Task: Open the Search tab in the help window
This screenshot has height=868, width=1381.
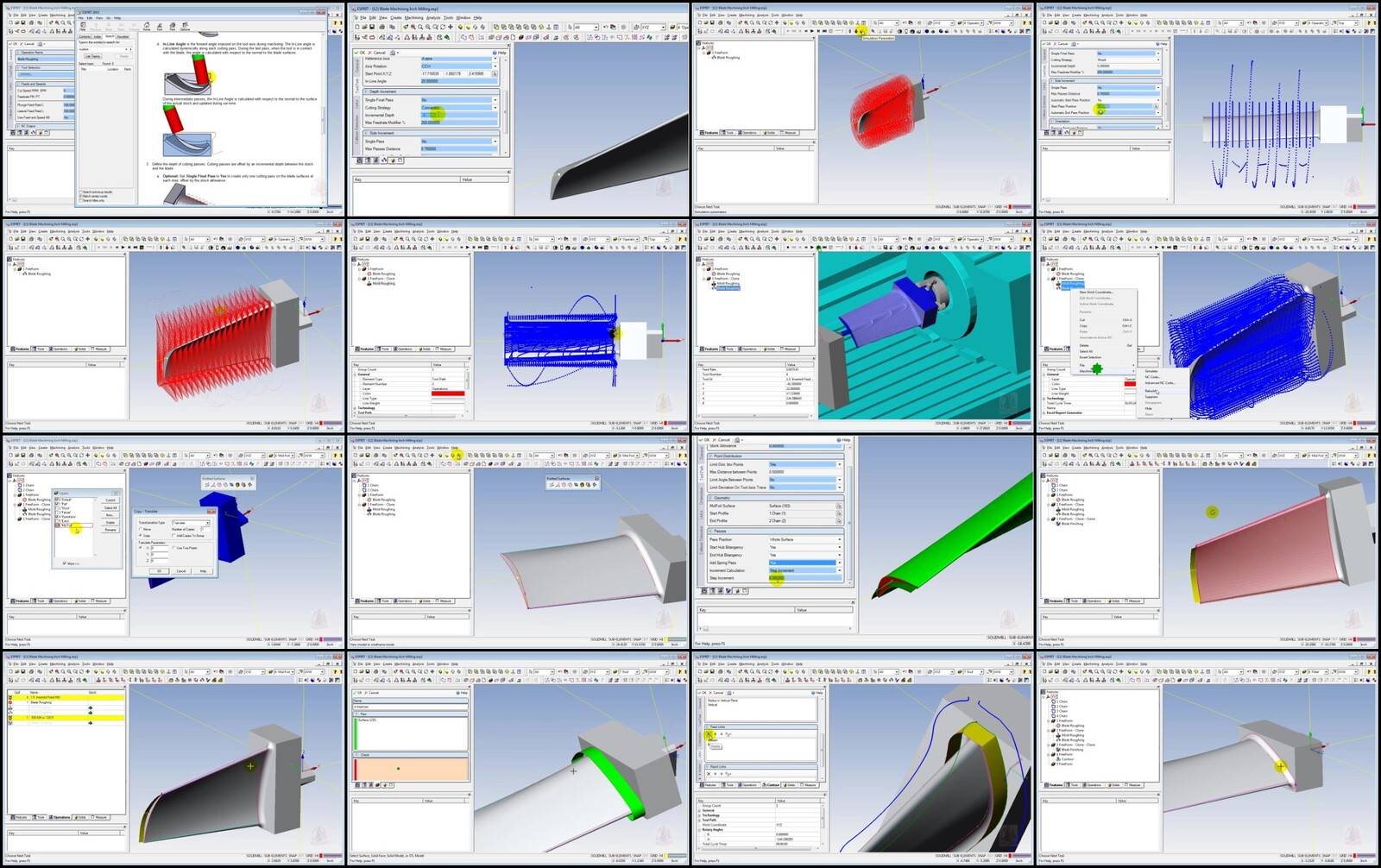Action: 110,36
